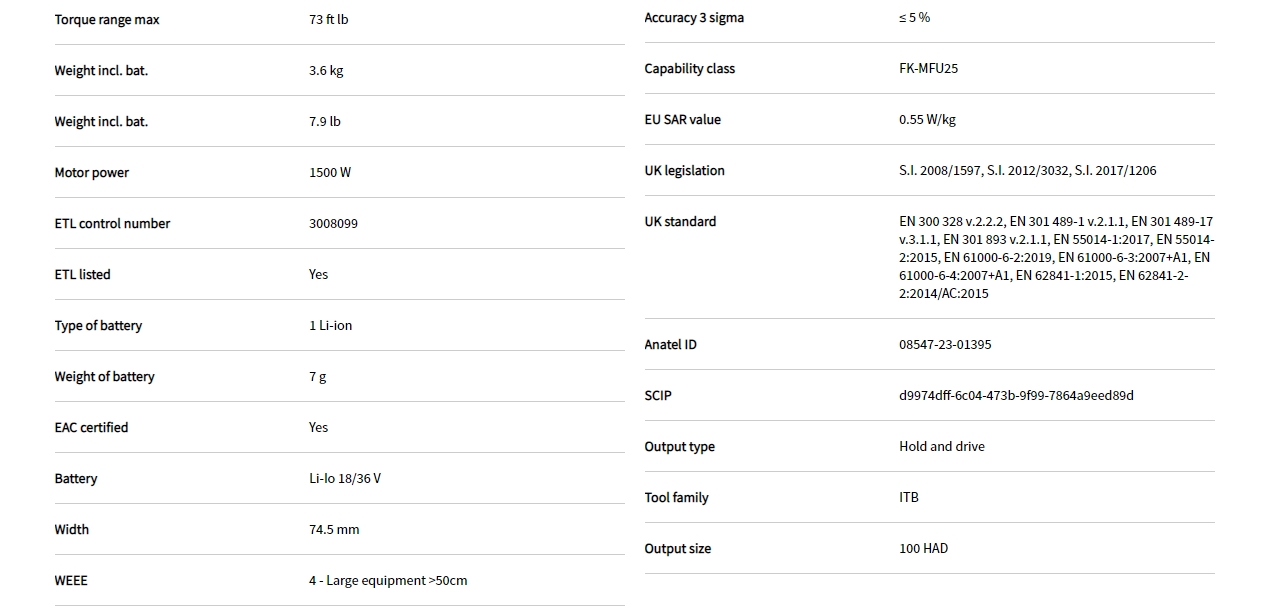Click the Accuracy 3 sigma label
The height and width of the screenshot is (610, 1266).
tap(694, 18)
